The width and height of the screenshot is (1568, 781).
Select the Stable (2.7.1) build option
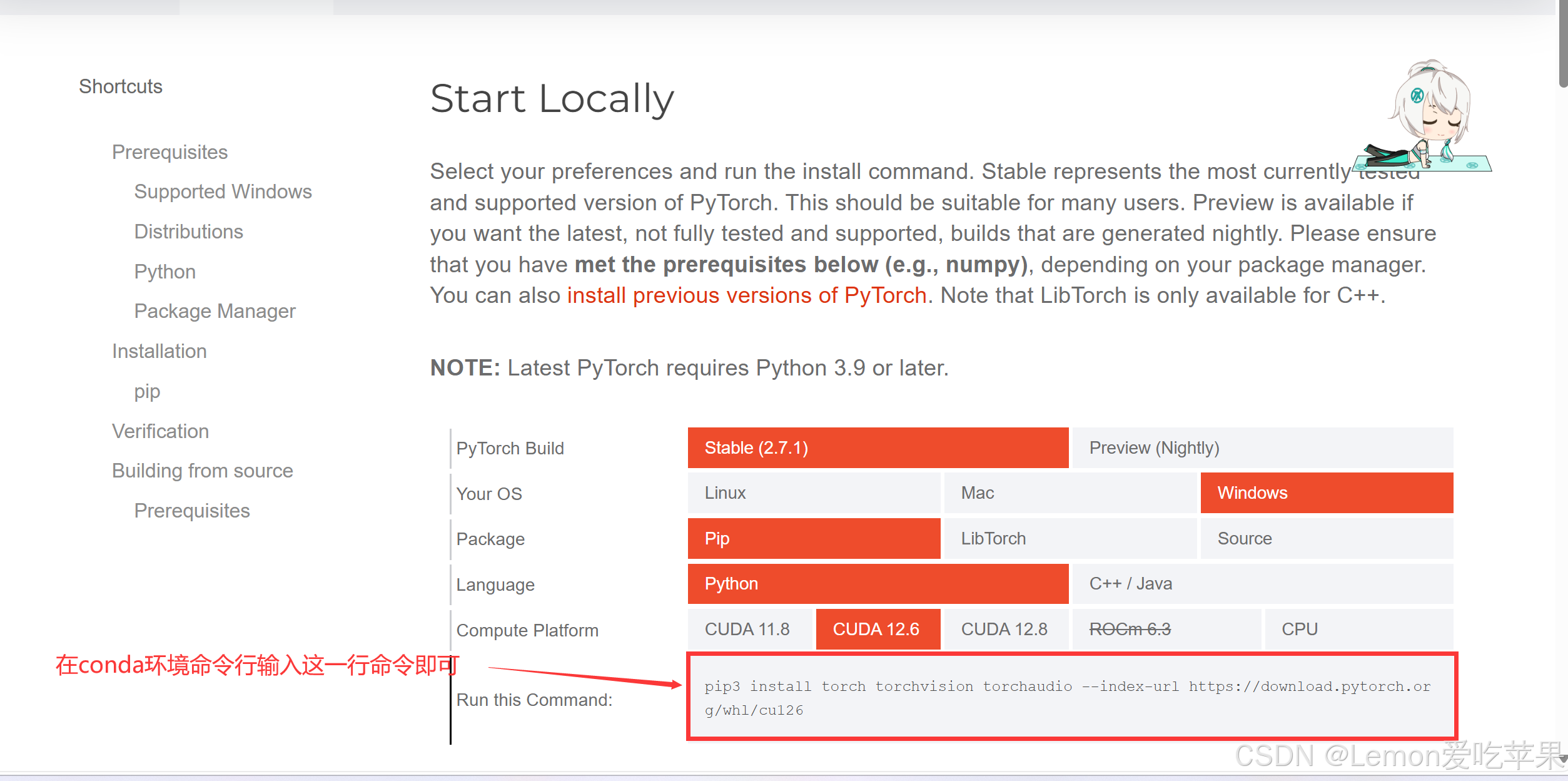click(878, 448)
